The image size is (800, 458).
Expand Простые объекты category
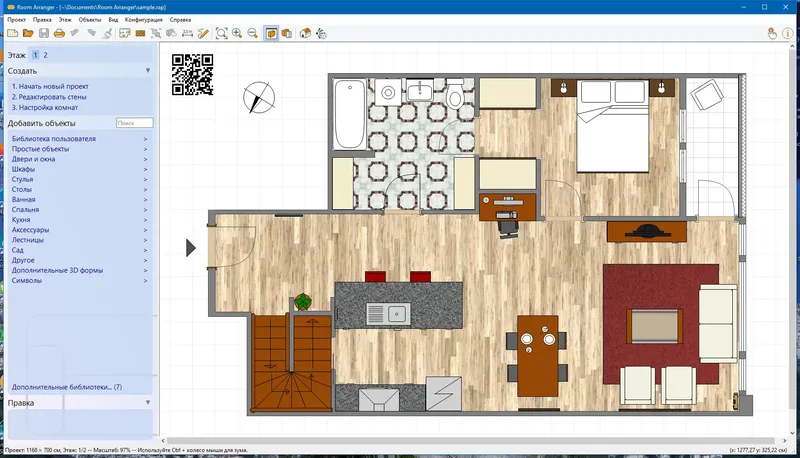click(x=80, y=149)
